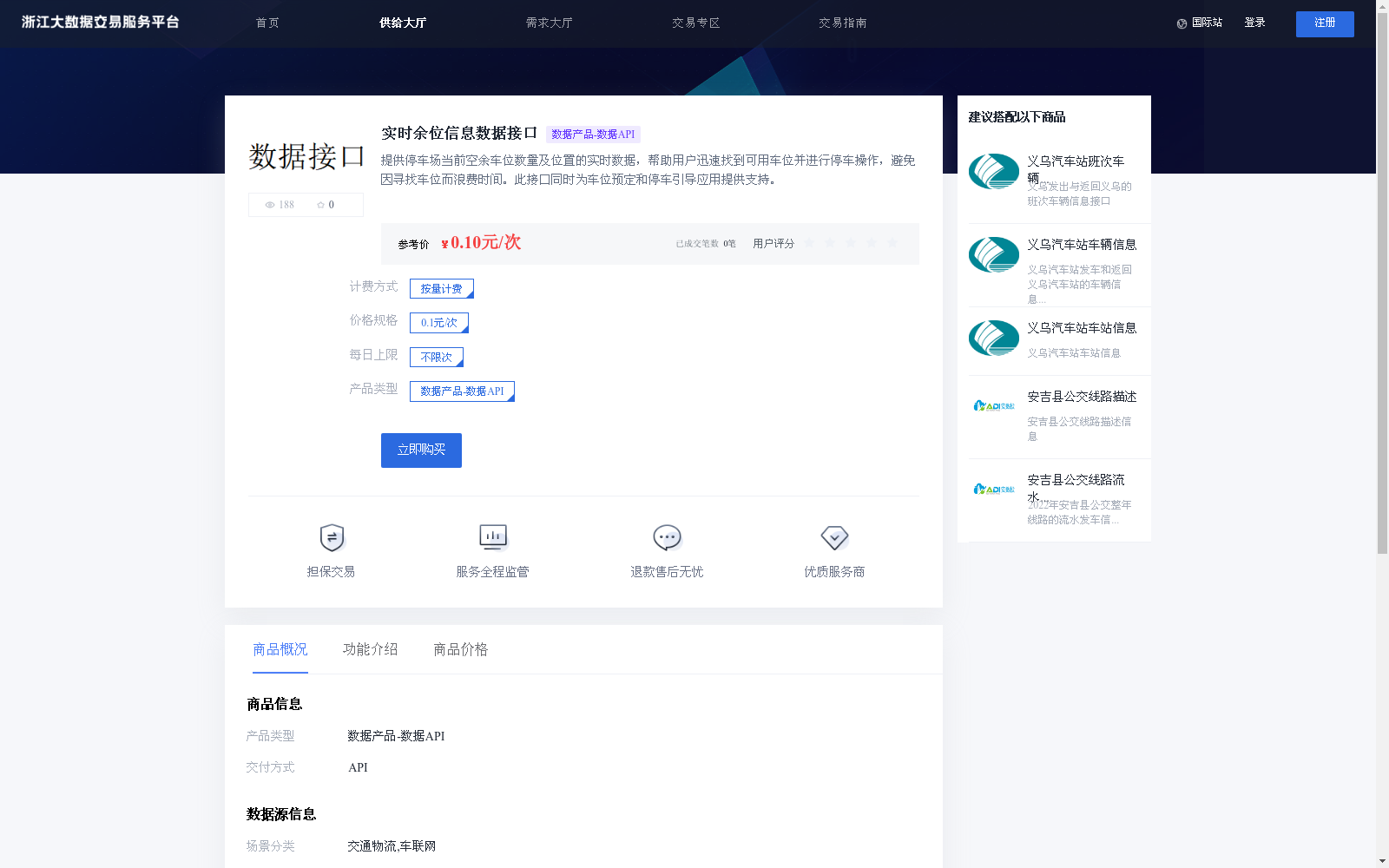Rate with the fifth user rating star

892,243
